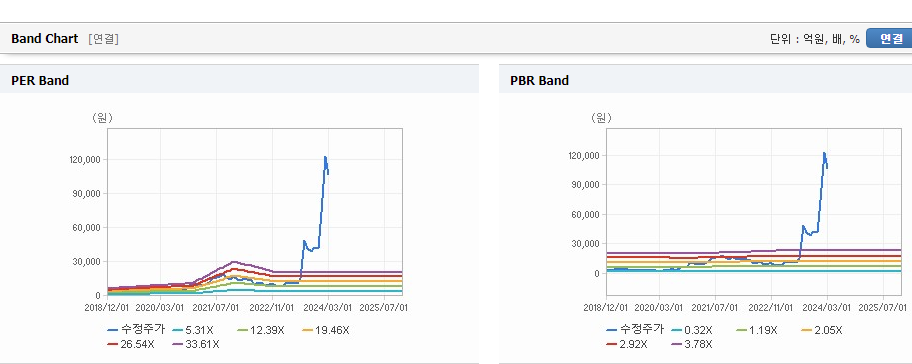912x364 pixels.
Task: Click 30,000 axis label in PER Band chart
Action: pyautogui.click(x=88, y=262)
